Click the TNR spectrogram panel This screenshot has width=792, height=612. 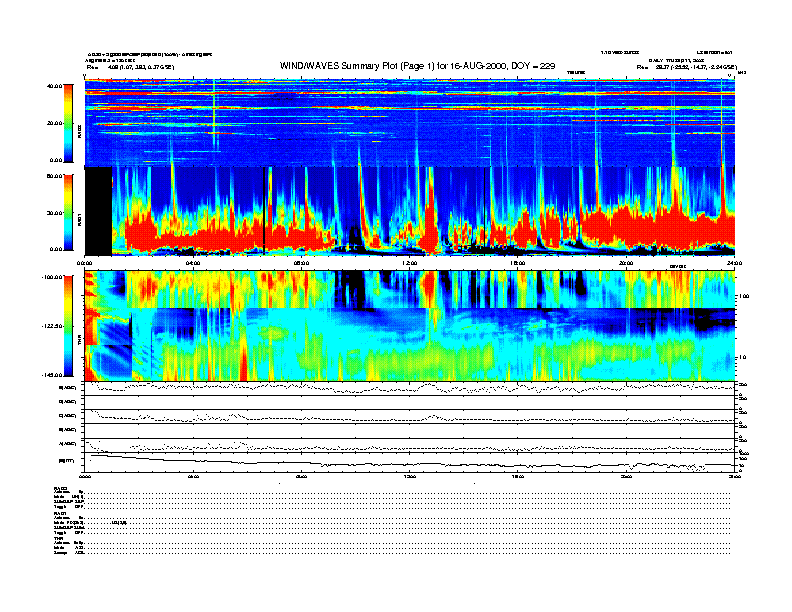point(410,326)
